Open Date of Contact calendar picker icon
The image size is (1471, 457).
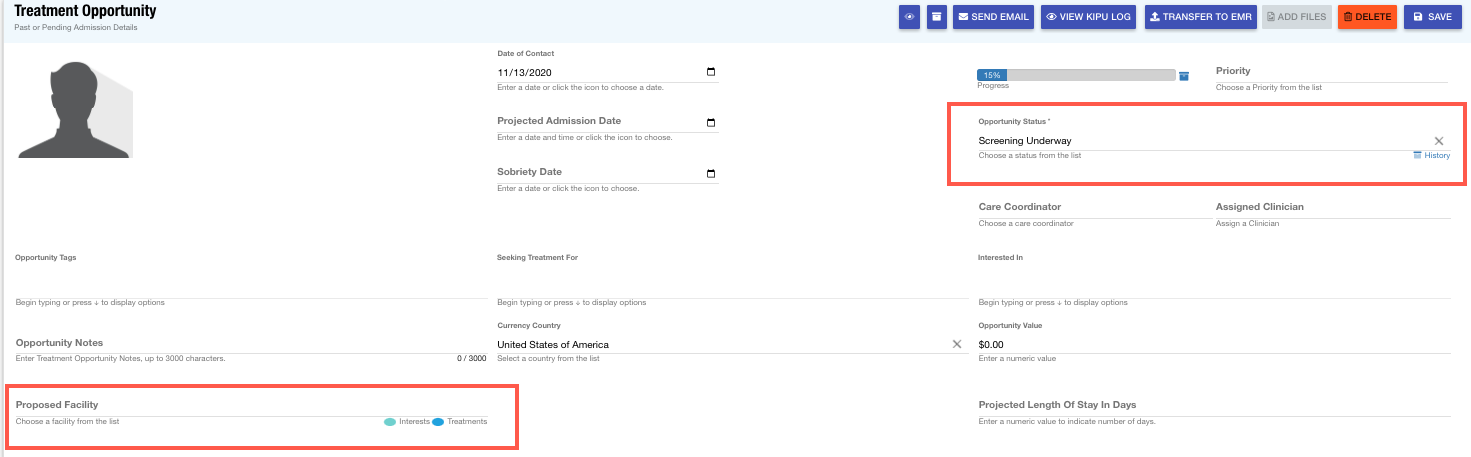(x=711, y=72)
